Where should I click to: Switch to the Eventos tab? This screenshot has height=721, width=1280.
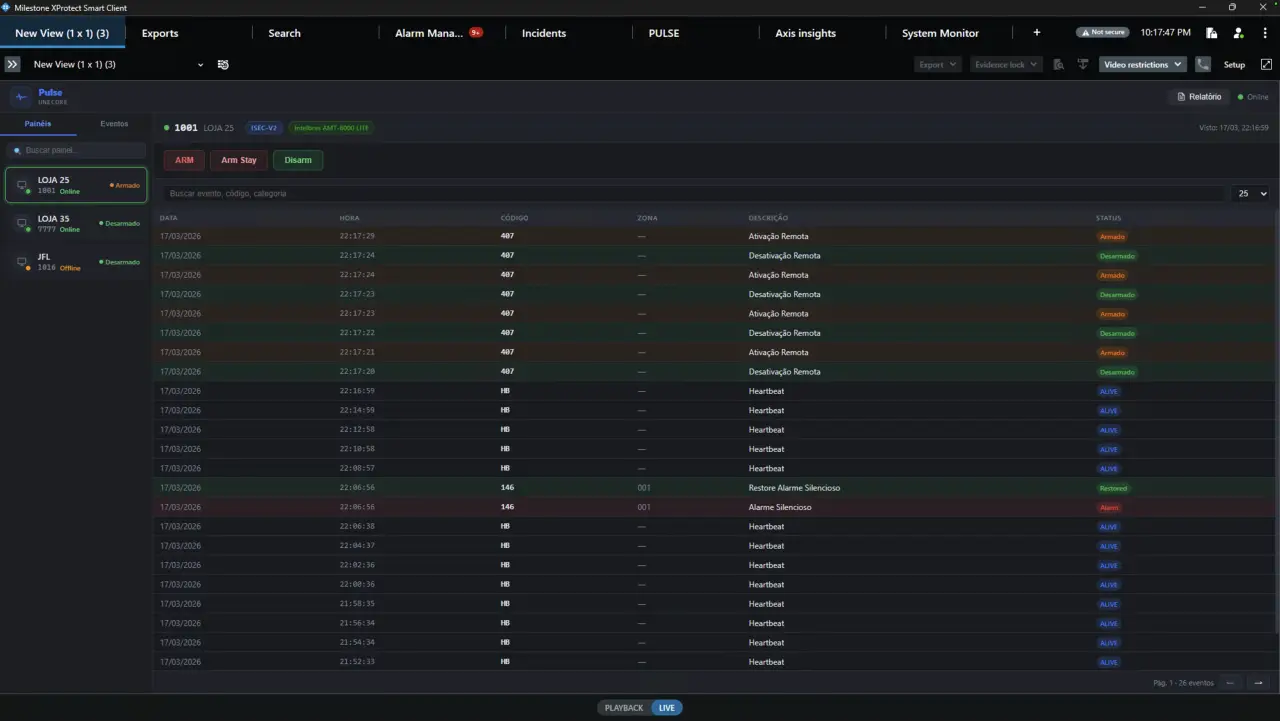pos(114,124)
